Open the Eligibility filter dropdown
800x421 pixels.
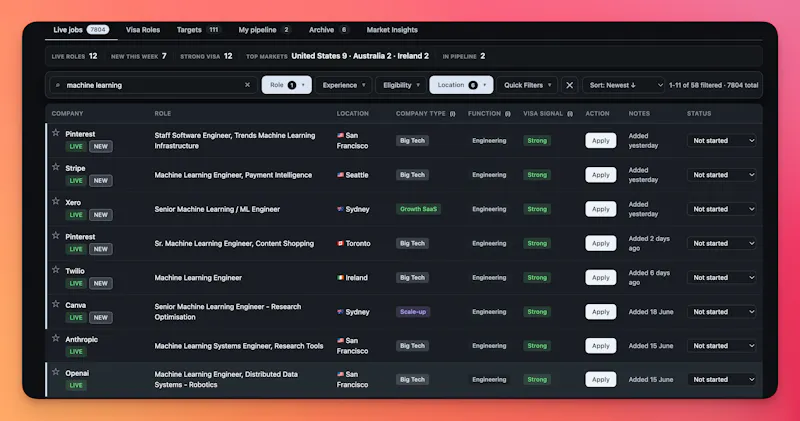(x=401, y=85)
